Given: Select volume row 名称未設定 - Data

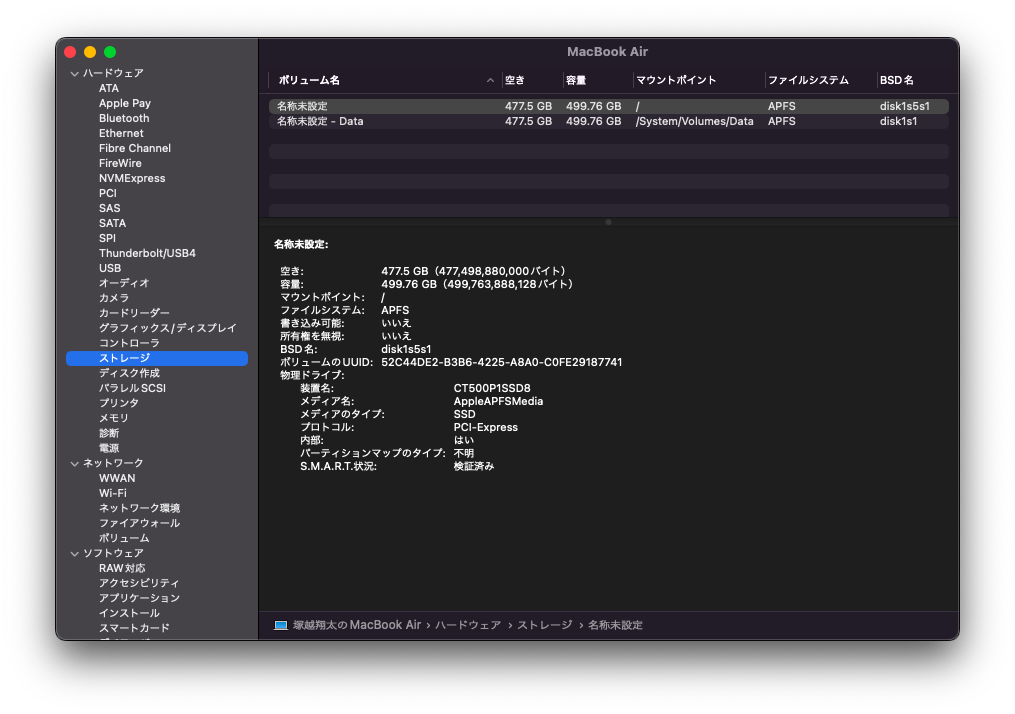Looking at the screenshot, I should (608, 121).
